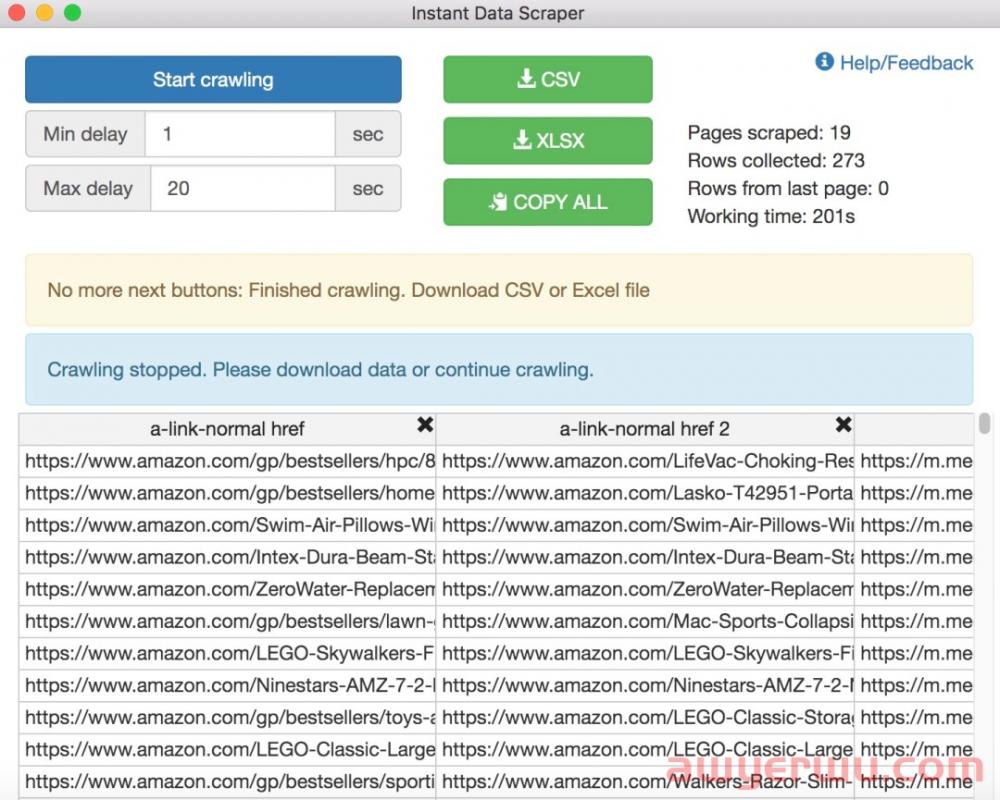
Task: Select LEGO-Classic-Large cell in href 2 column
Action: coord(645,749)
